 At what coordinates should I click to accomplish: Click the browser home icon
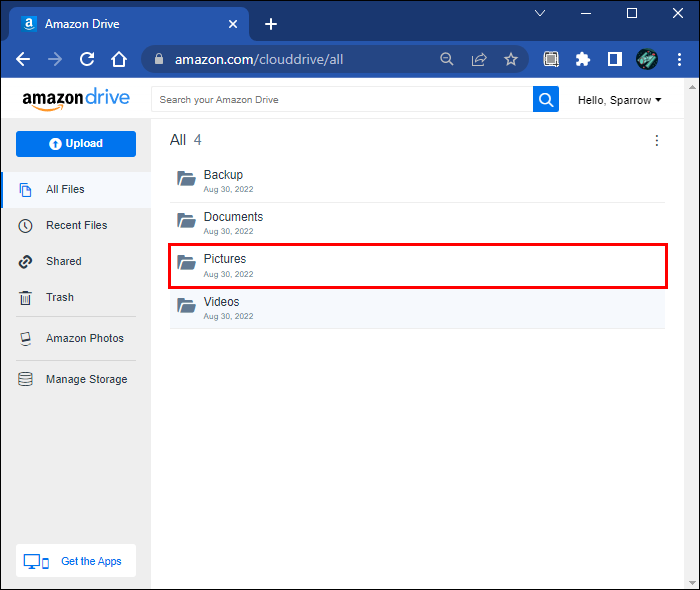pyautogui.click(x=119, y=59)
